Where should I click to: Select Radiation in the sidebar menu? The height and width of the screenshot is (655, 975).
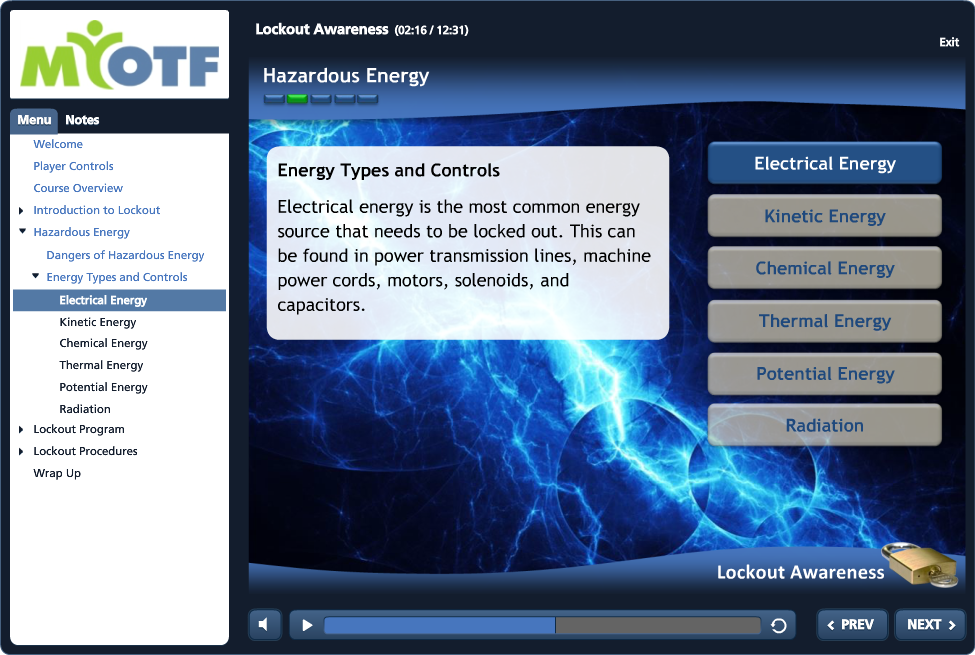pos(85,409)
